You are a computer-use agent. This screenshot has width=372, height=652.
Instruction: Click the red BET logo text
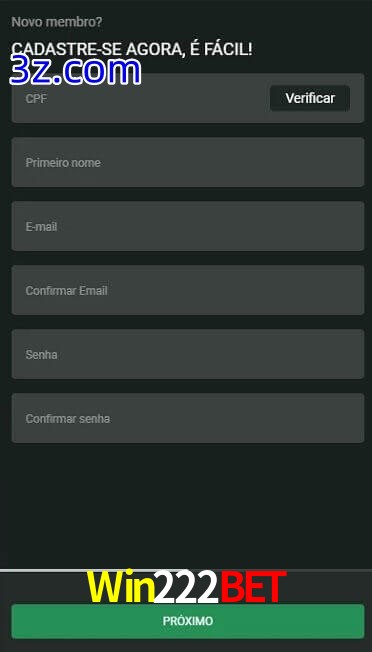coord(253,587)
